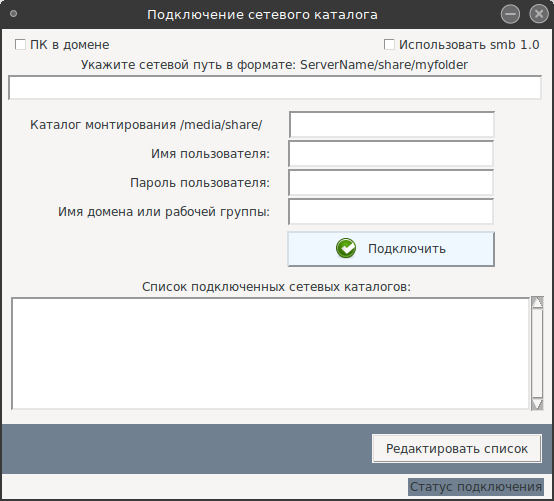Close the window with the X icon
The image size is (554, 501).
tap(539, 14)
